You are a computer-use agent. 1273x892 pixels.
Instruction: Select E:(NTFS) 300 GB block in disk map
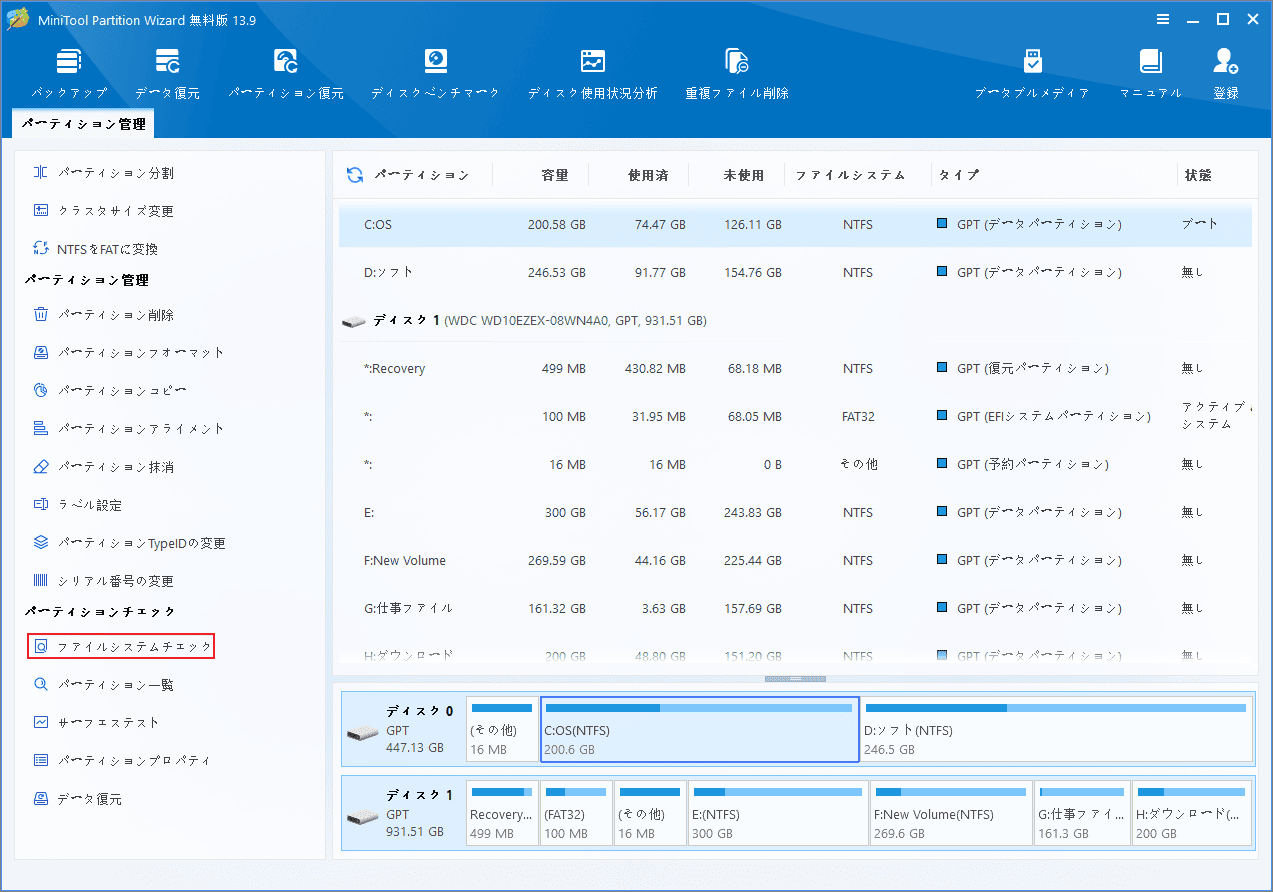pyautogui.click(x=778, y=813)
